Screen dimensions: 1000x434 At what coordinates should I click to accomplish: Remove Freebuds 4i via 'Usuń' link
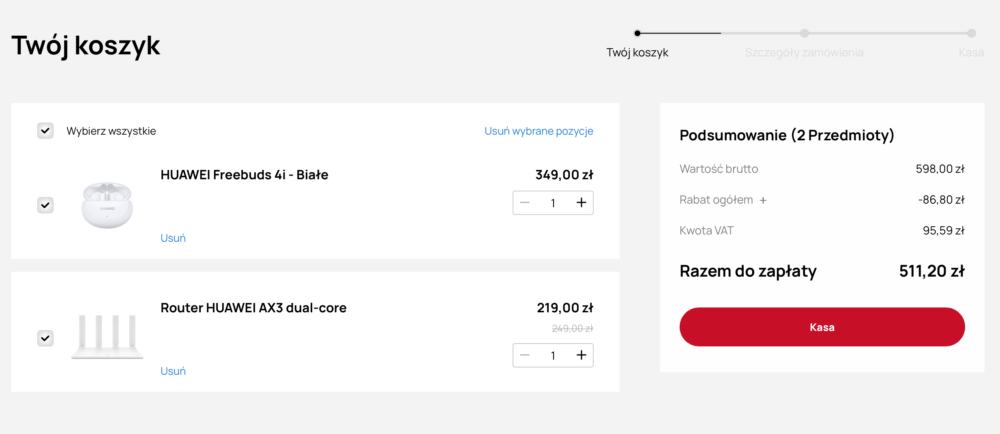tap(173, 238)
